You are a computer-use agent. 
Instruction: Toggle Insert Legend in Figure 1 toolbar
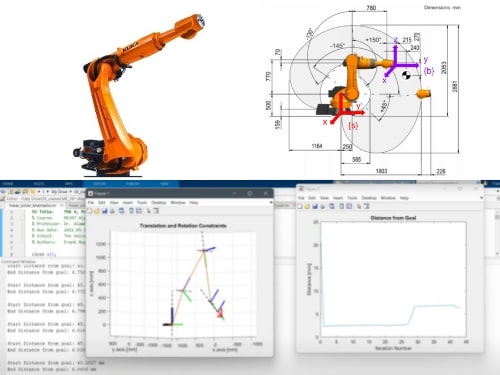point(139,211)
